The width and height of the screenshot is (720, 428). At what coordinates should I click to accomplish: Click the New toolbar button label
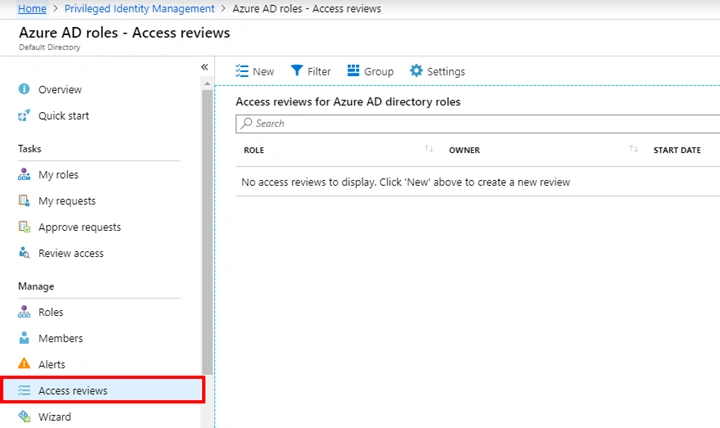tap(263, 72)
